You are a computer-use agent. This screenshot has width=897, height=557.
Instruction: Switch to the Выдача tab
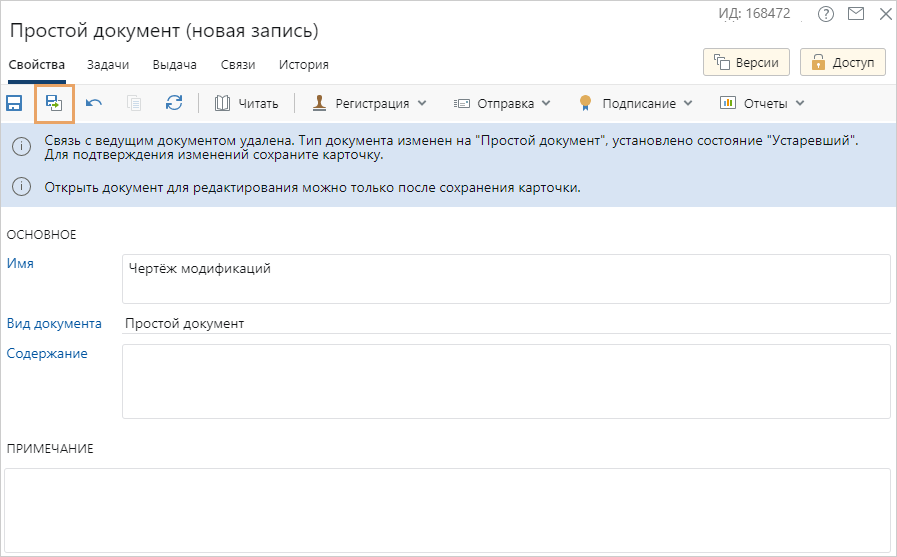(174, 65)
